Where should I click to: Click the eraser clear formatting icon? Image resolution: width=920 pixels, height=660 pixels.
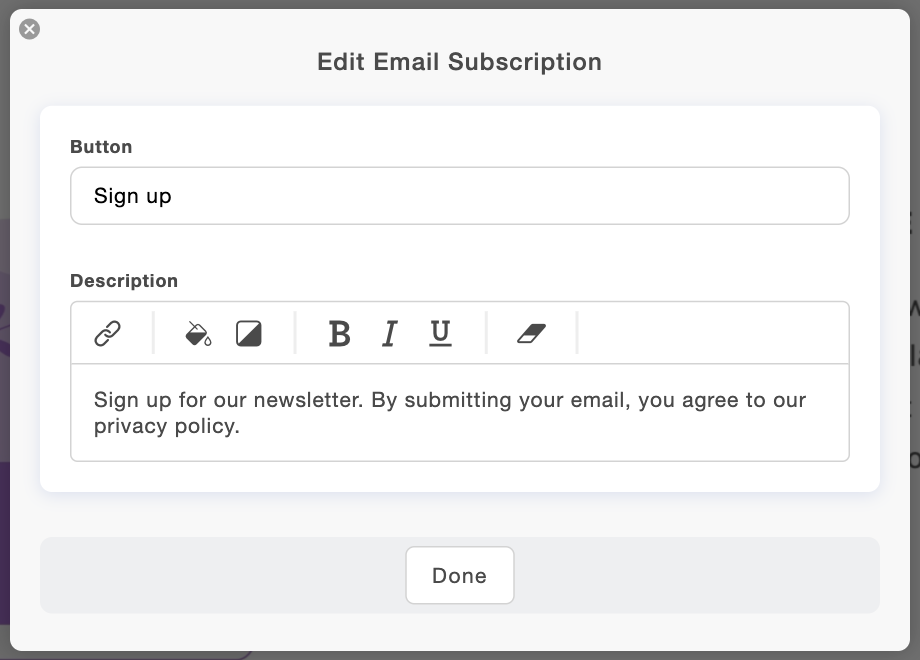[531, 333]
